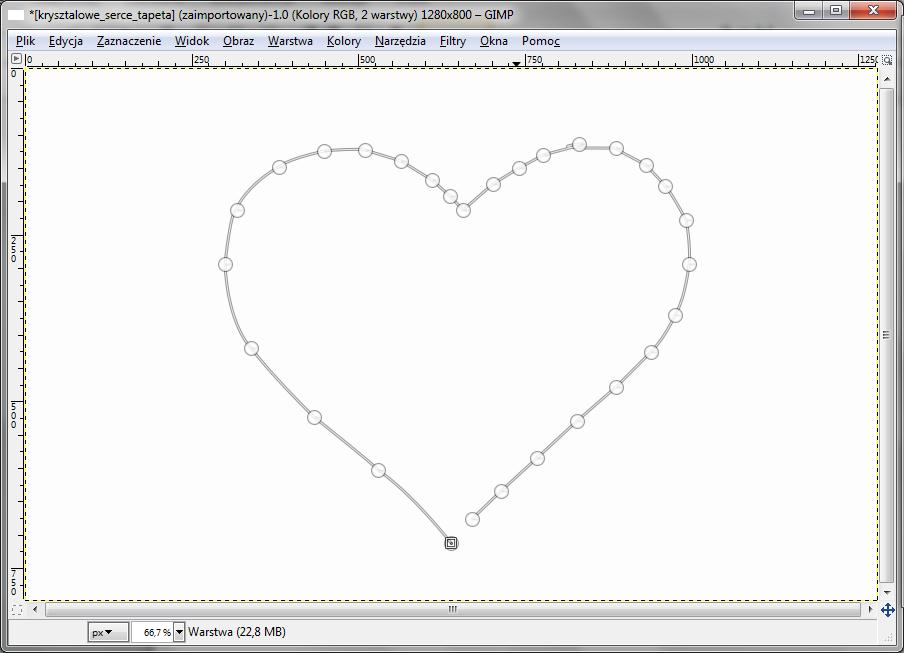Screen dimensions: 904x653
Task: Open the Zaznaczenie menu
Action: pos(129,41)
